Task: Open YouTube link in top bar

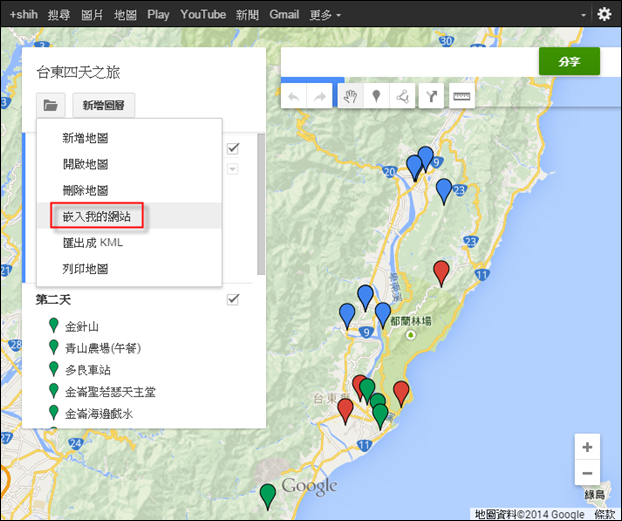Action: (203, 15)
